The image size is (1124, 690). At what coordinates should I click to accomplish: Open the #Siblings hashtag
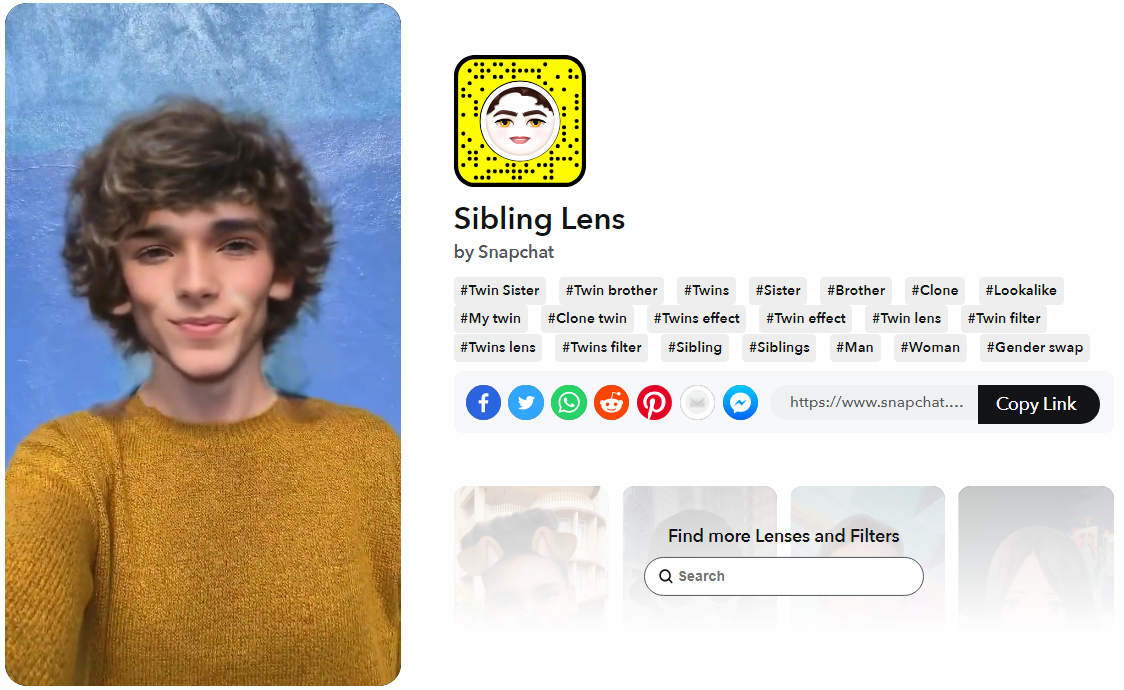click(779, 348)
